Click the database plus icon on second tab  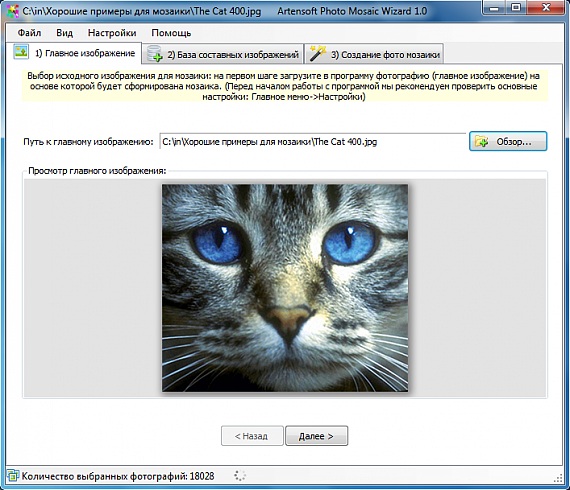(x=155, y=54)
